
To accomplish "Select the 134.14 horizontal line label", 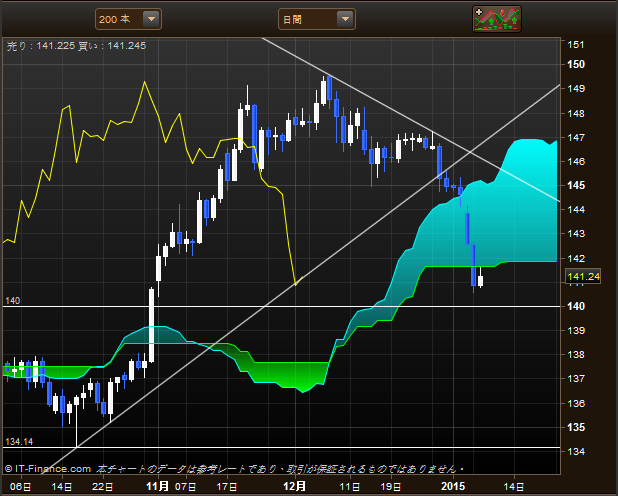I will (19, 442).
